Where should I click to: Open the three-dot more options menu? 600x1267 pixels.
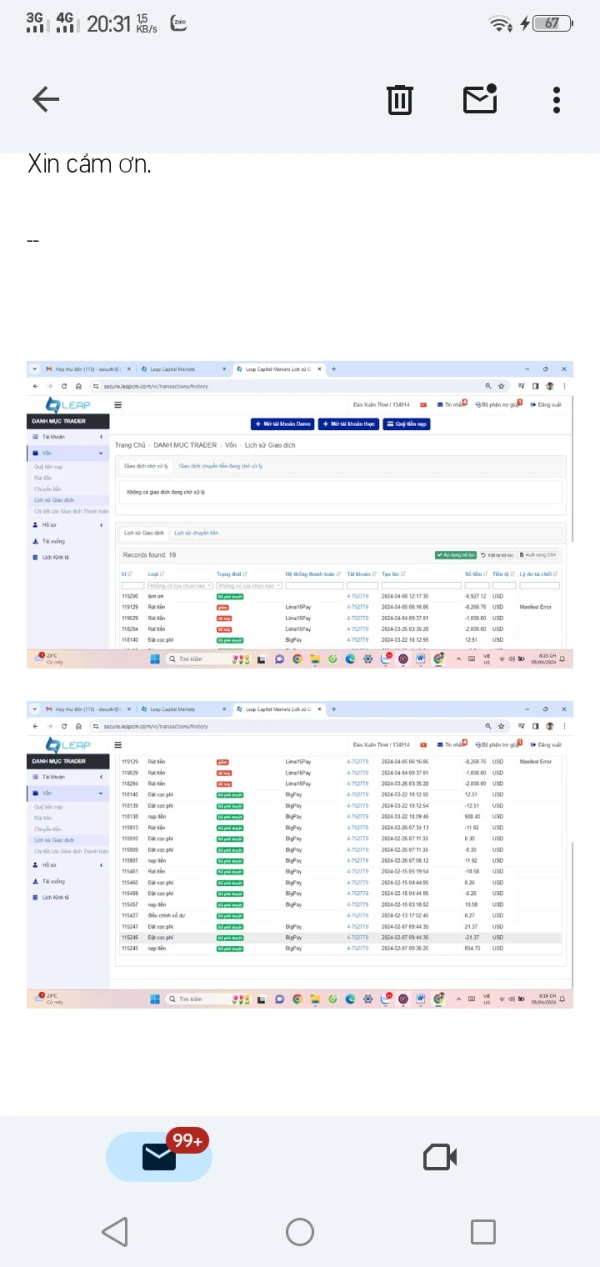pos(556,99)
